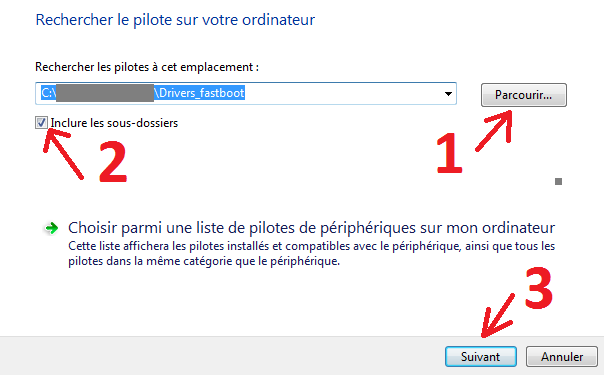Click the red arrow pointing at Parcourir
Screen dimensions: 604x375
(x=495, y=131)
